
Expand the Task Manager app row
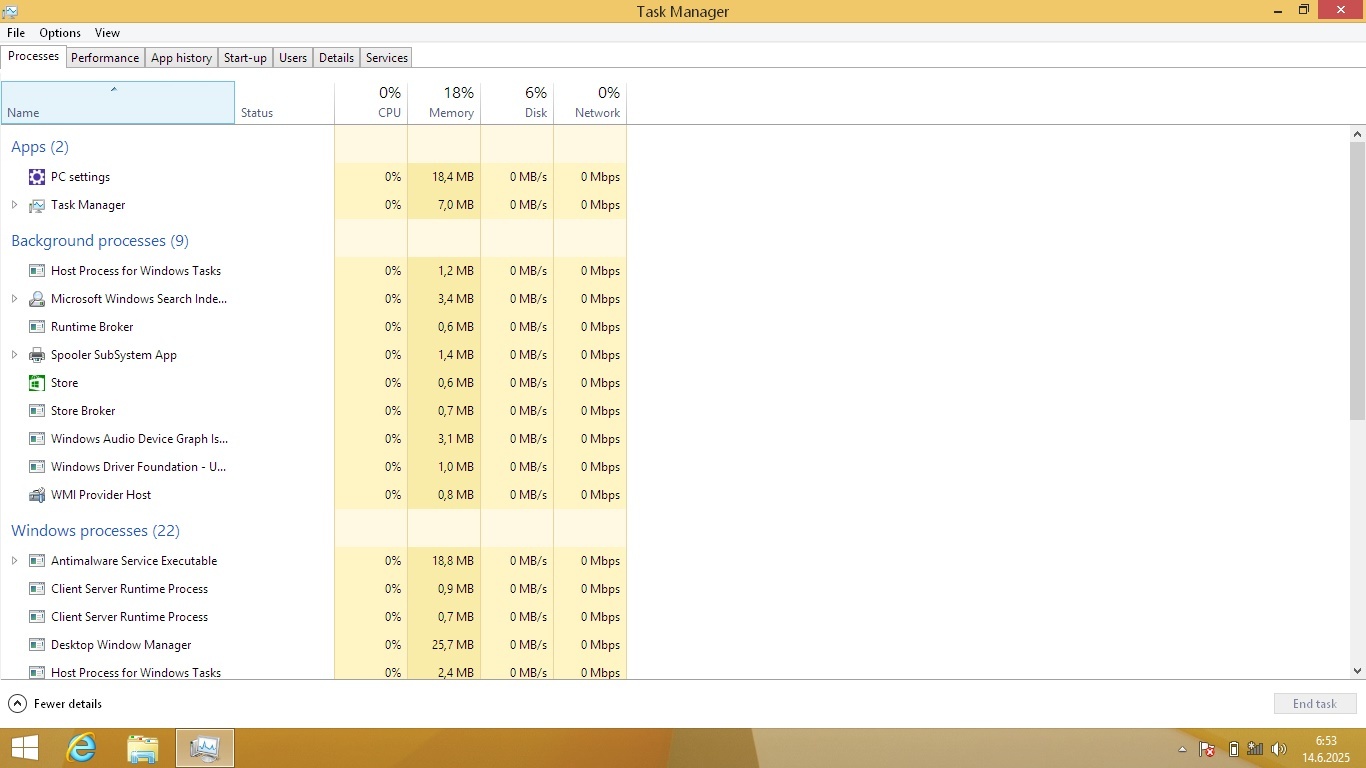point(14,205)
